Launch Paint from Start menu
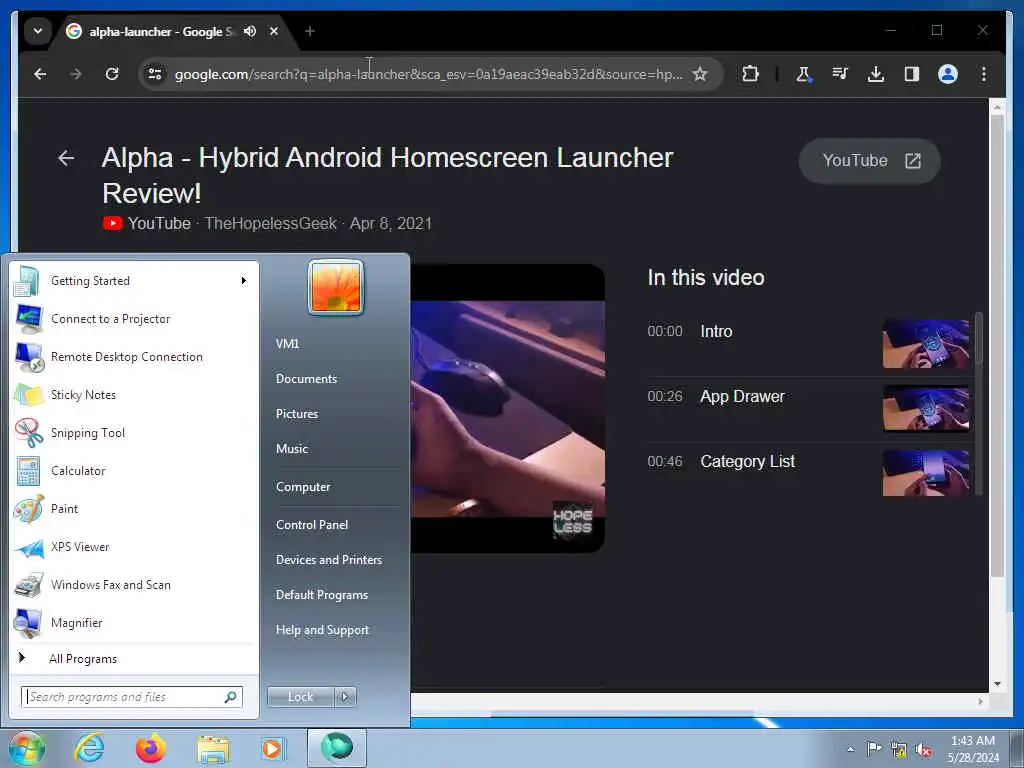1024x768 pixels. coord(135,509)
